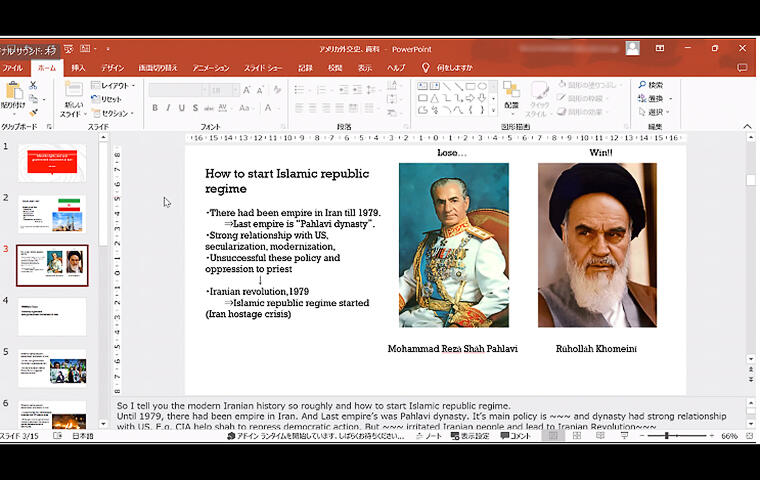
Task: Click the ribbon display options icon
Action: click(x=660, y=48)
